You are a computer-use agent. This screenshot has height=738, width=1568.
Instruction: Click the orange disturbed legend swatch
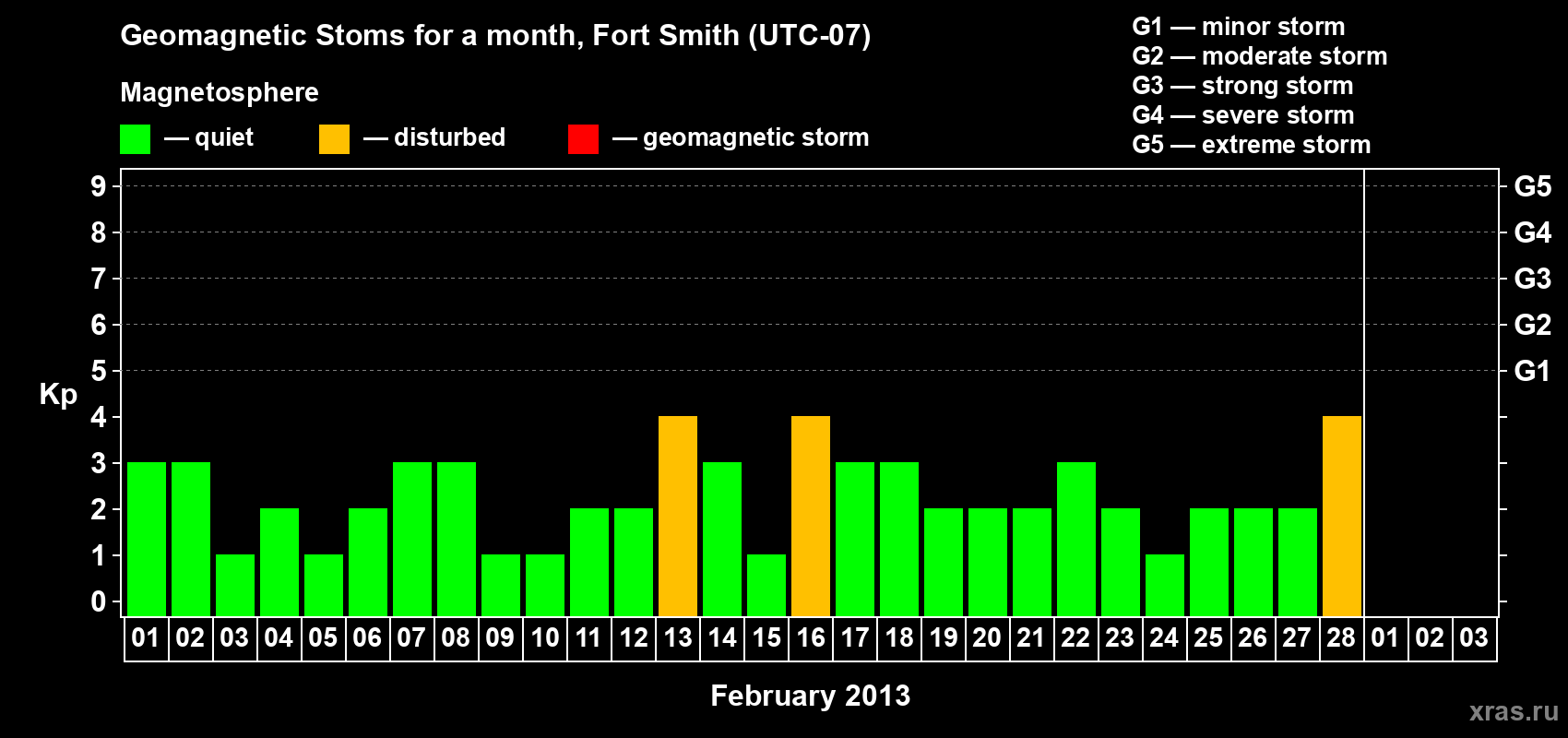(334, 139)
